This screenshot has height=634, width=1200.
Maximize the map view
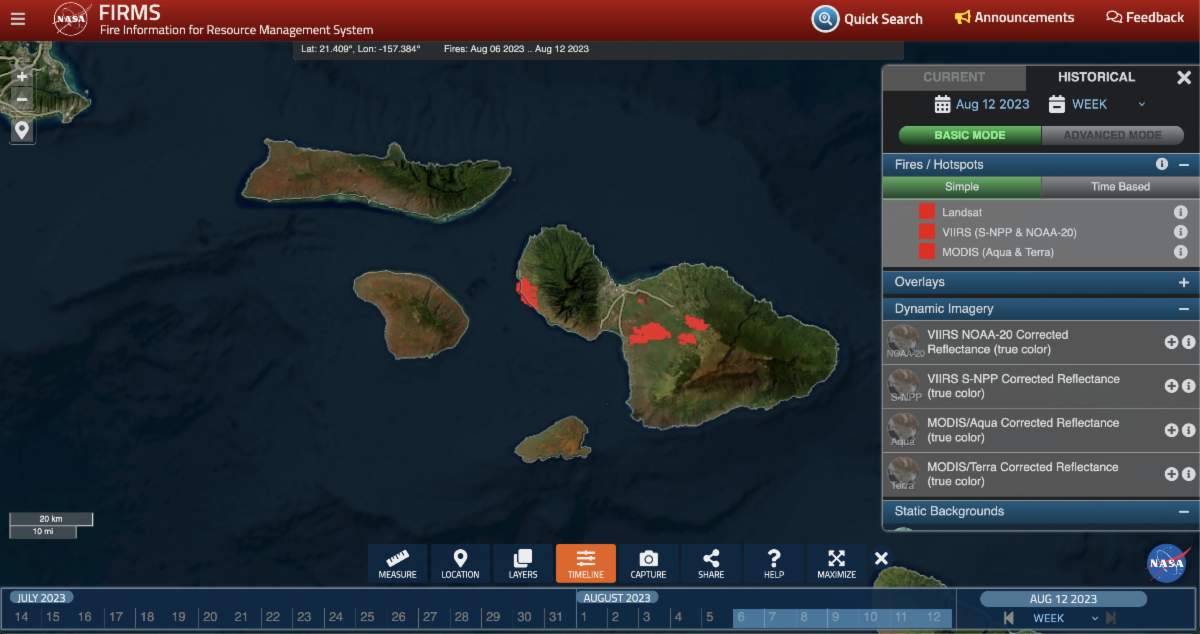pos(836,564)
